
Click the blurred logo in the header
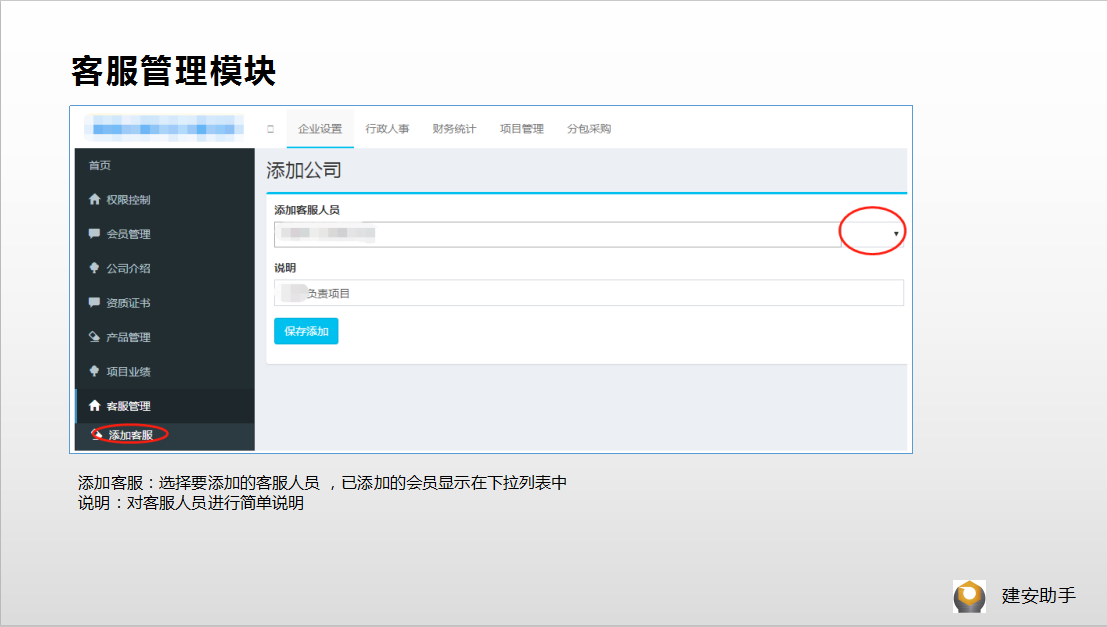[x=164, y=129]
